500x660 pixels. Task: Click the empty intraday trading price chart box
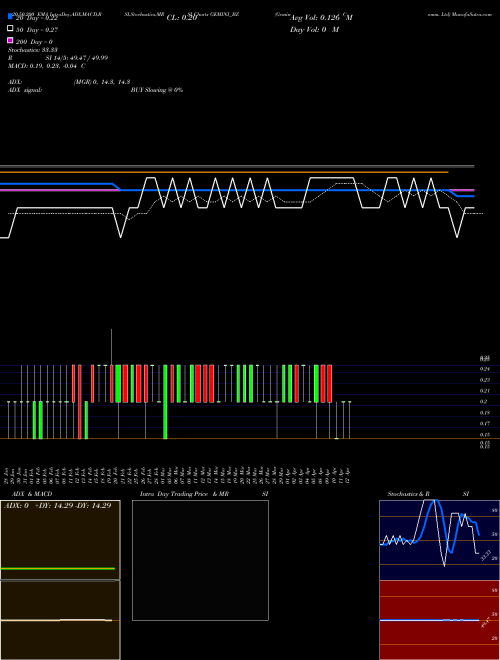coord(200,560)
